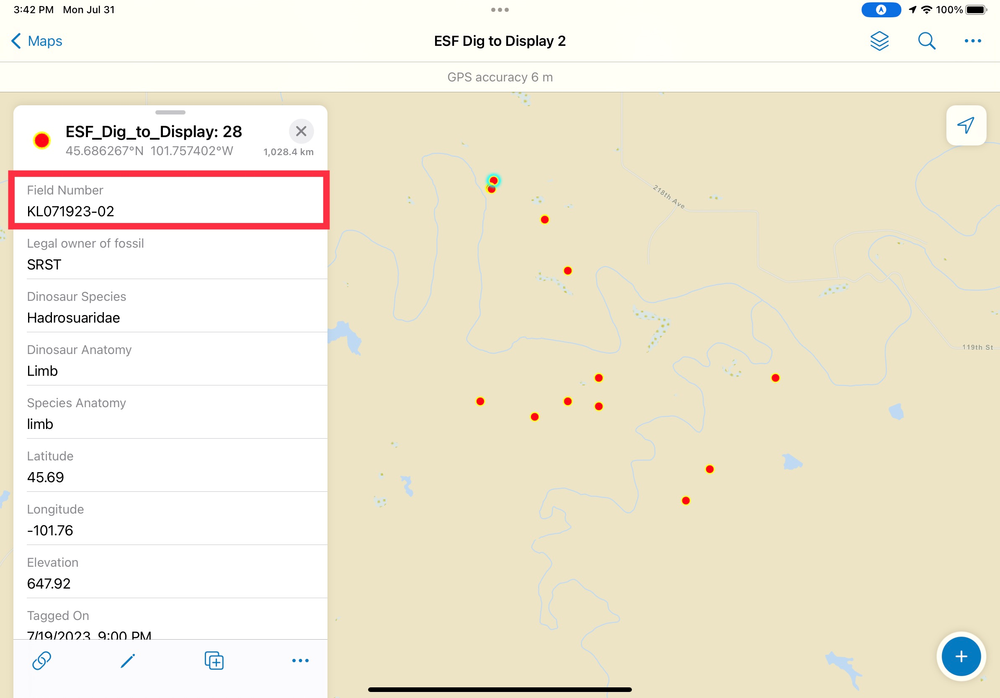Screen dimensions: 1000x698
Task: Navigate back to the Maps list
Action: coord(35,41)
